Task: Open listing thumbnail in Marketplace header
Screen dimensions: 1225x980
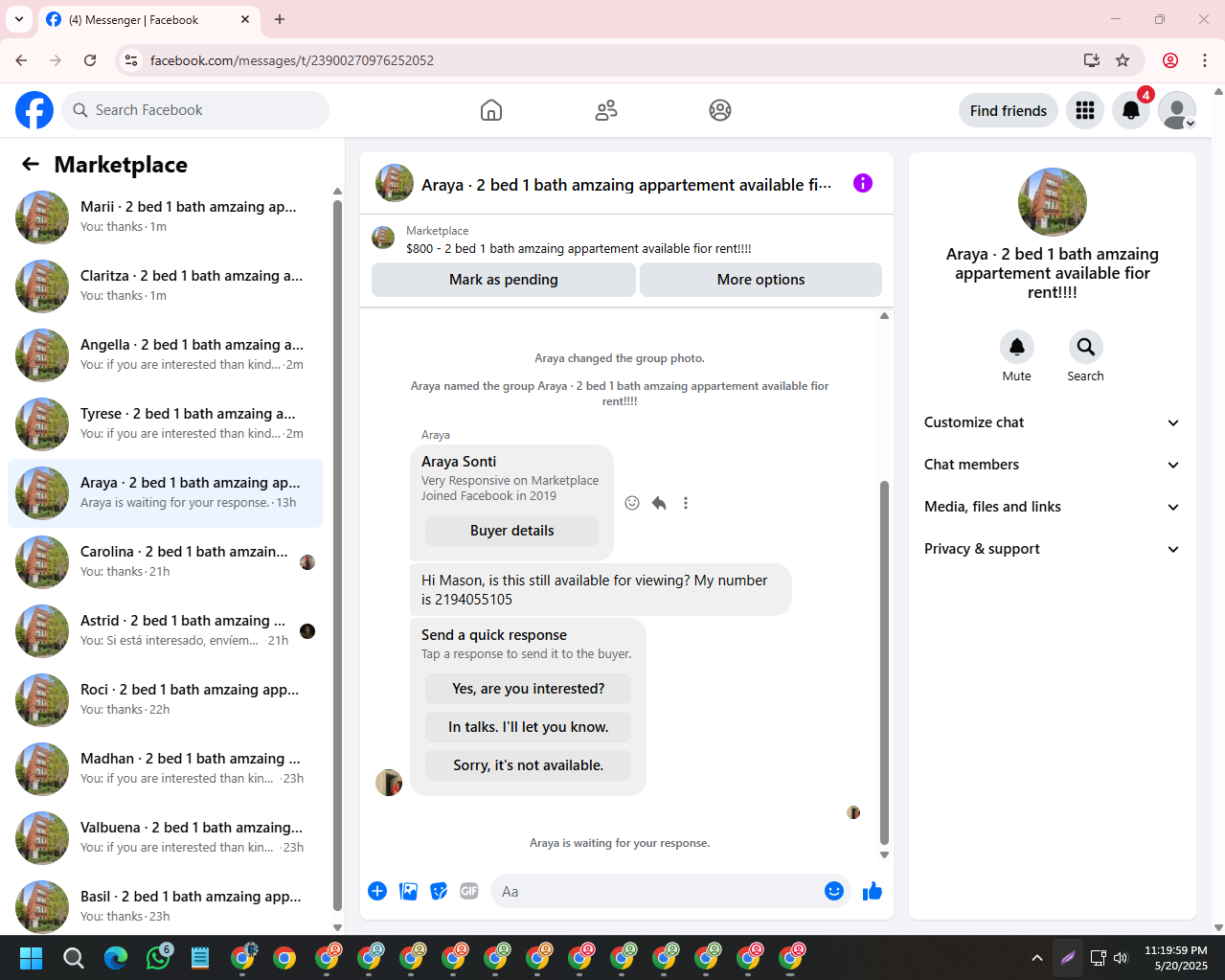Action: [x=383, y=239]
